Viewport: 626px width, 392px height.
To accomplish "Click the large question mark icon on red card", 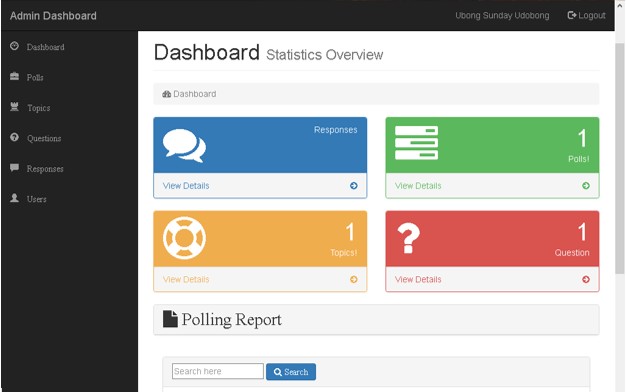I will click(408, 238).
